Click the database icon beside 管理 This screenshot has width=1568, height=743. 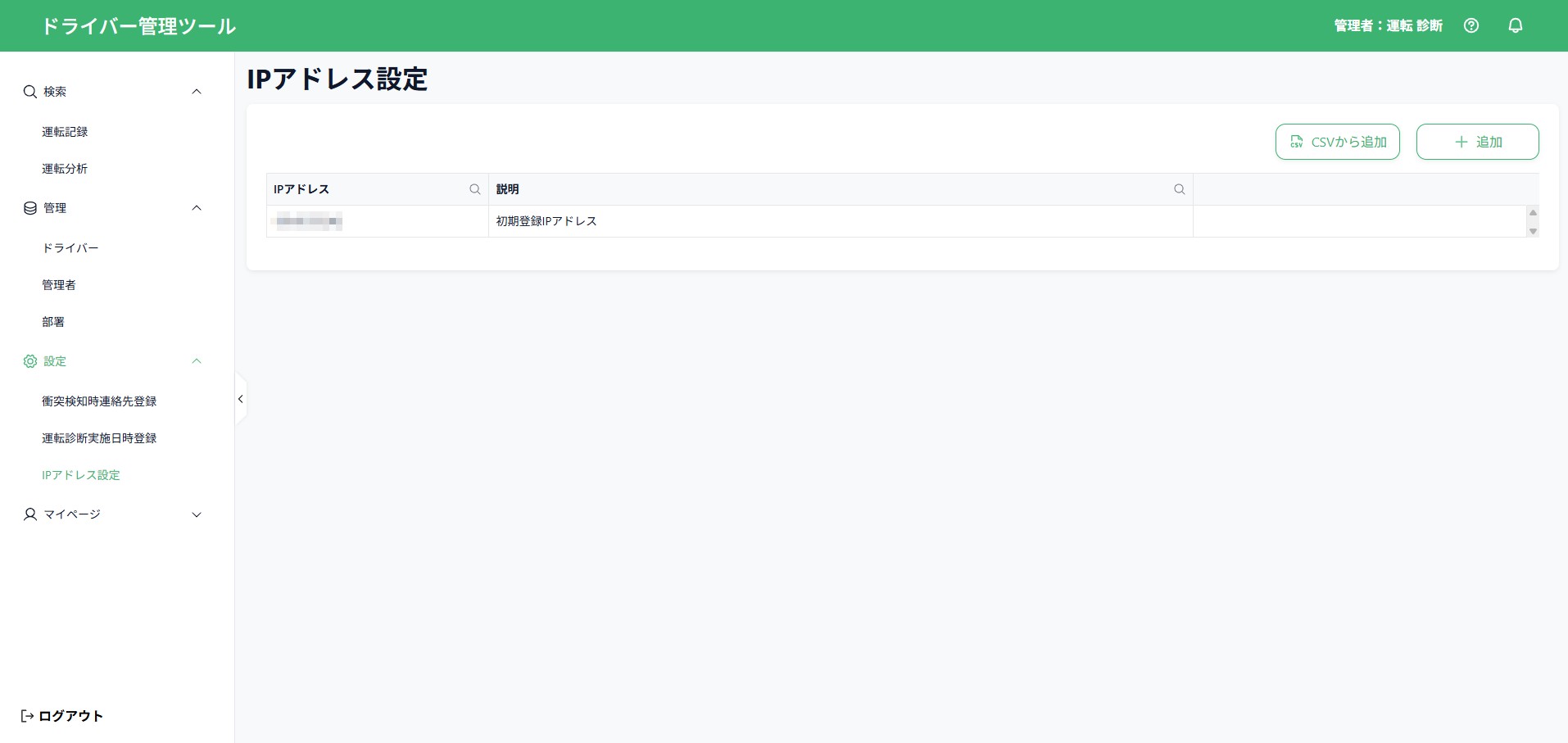pos(30,208)
